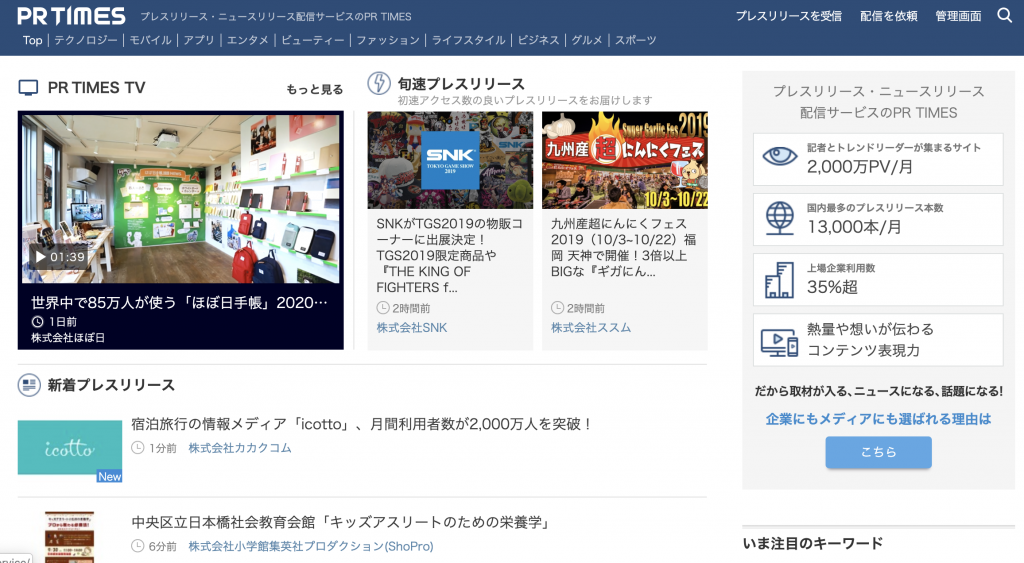This screenshot has width=1024, height=563.
Task: Click the 株式会社カカクコム link
Action: pyautogui.click(x=240, y=448)
